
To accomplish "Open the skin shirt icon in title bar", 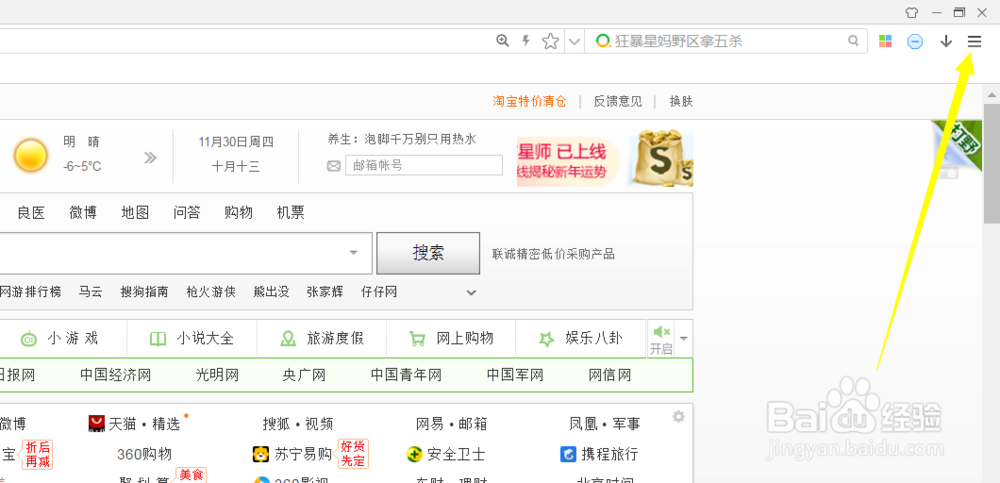I will click(x=911, y=12).
